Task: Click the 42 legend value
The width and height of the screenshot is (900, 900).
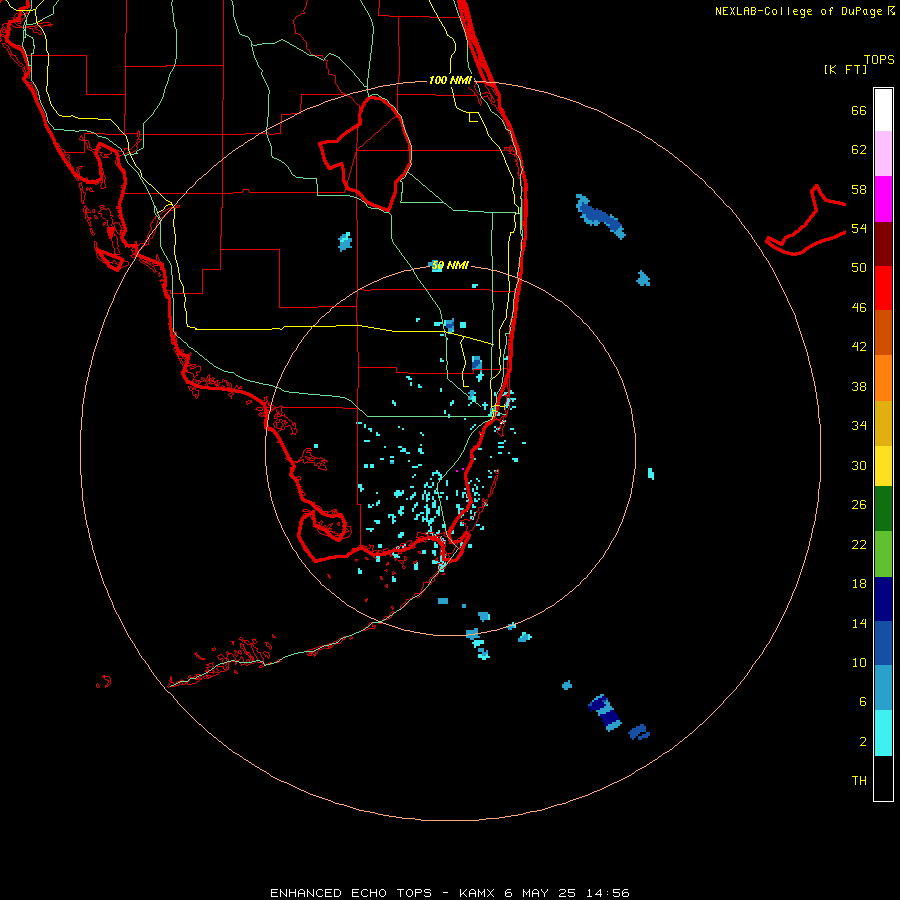Action: pyautogui.click(x=859, y=347)
